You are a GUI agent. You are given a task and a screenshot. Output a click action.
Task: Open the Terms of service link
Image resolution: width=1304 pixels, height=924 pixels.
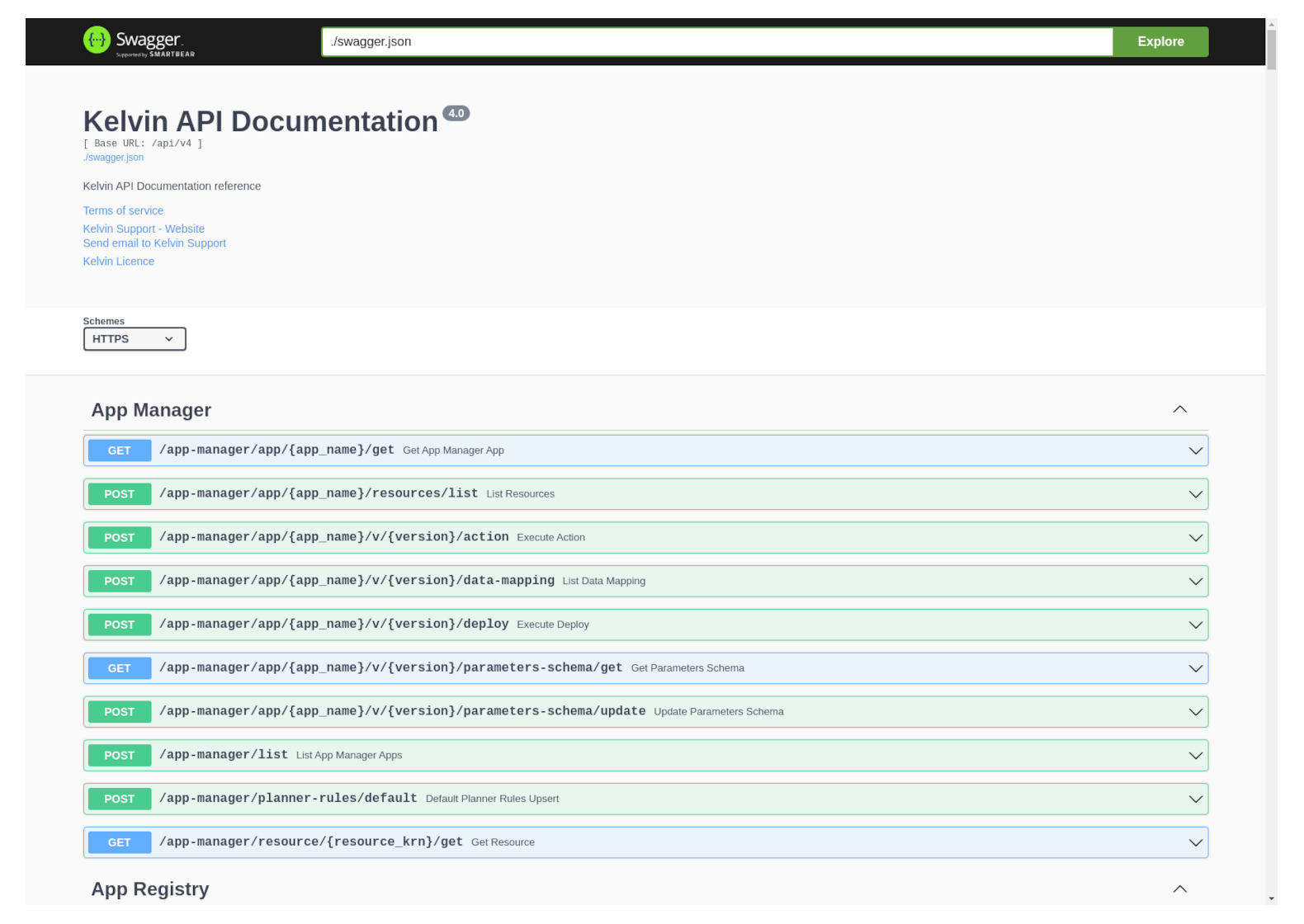click(123, 211)
